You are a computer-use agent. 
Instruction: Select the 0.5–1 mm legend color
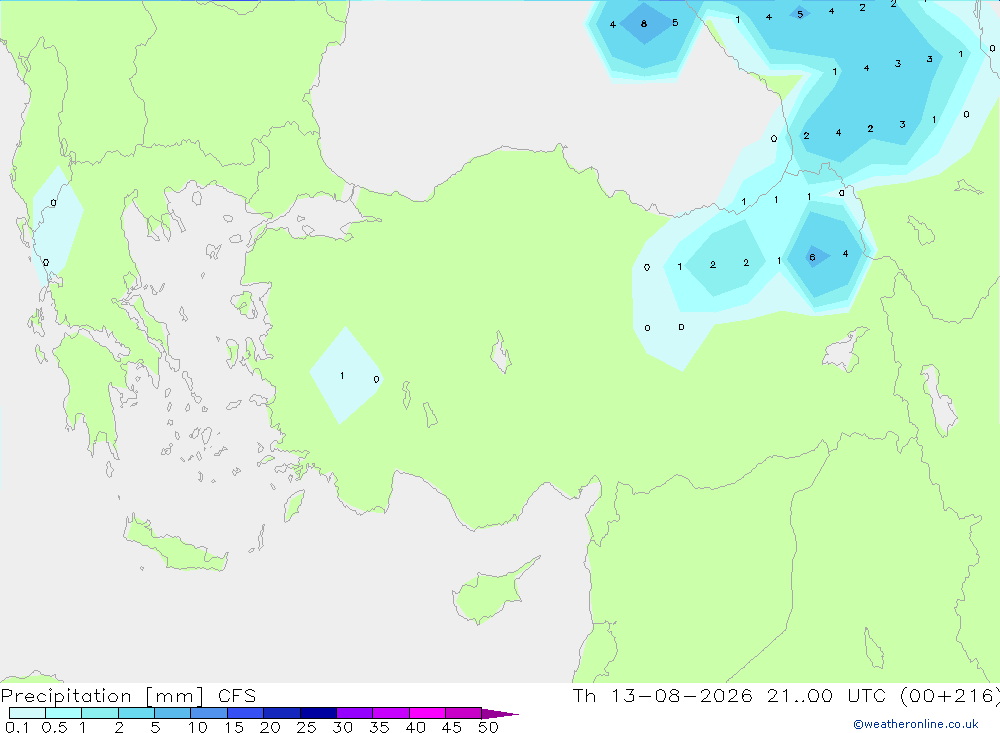(64, 713)
